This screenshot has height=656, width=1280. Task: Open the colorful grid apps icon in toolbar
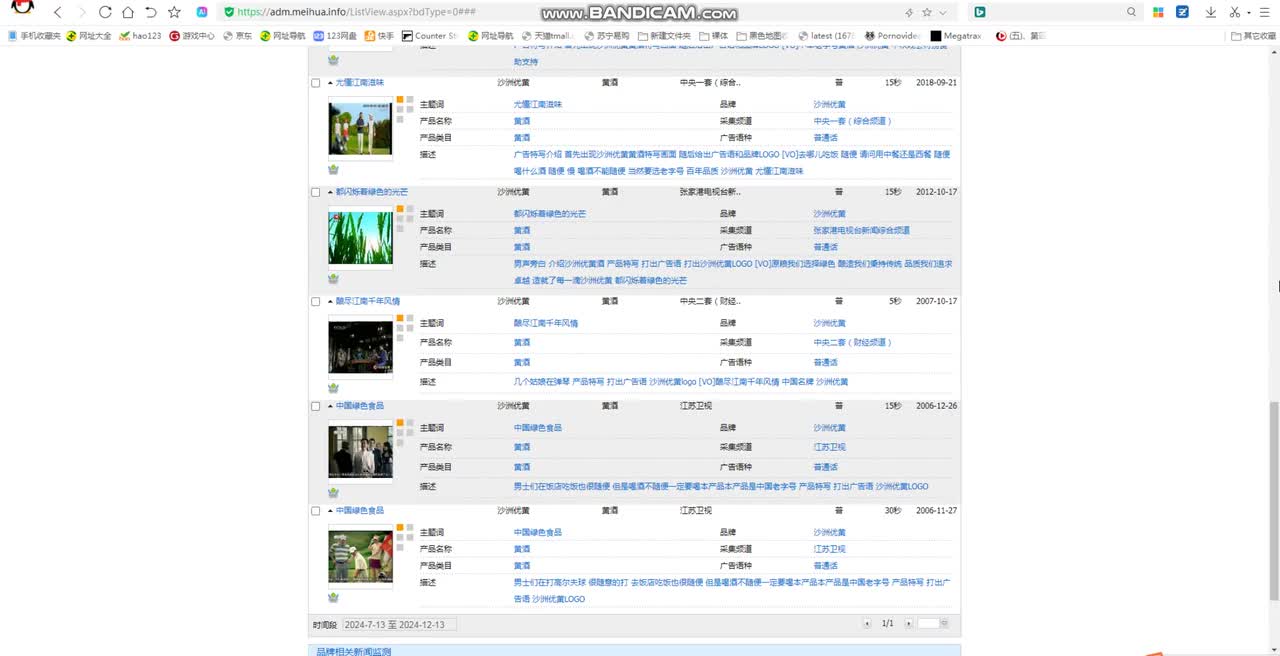tap(1158, 12)
